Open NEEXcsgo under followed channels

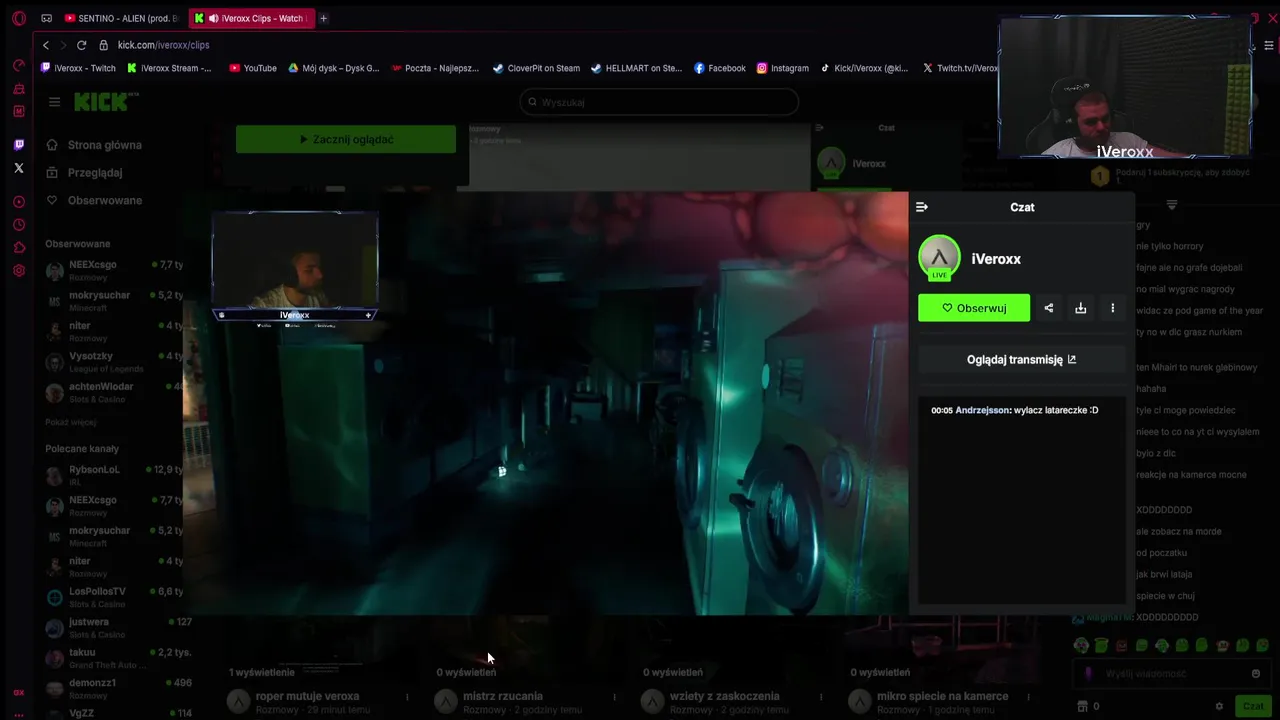click(x=114, y=270)
